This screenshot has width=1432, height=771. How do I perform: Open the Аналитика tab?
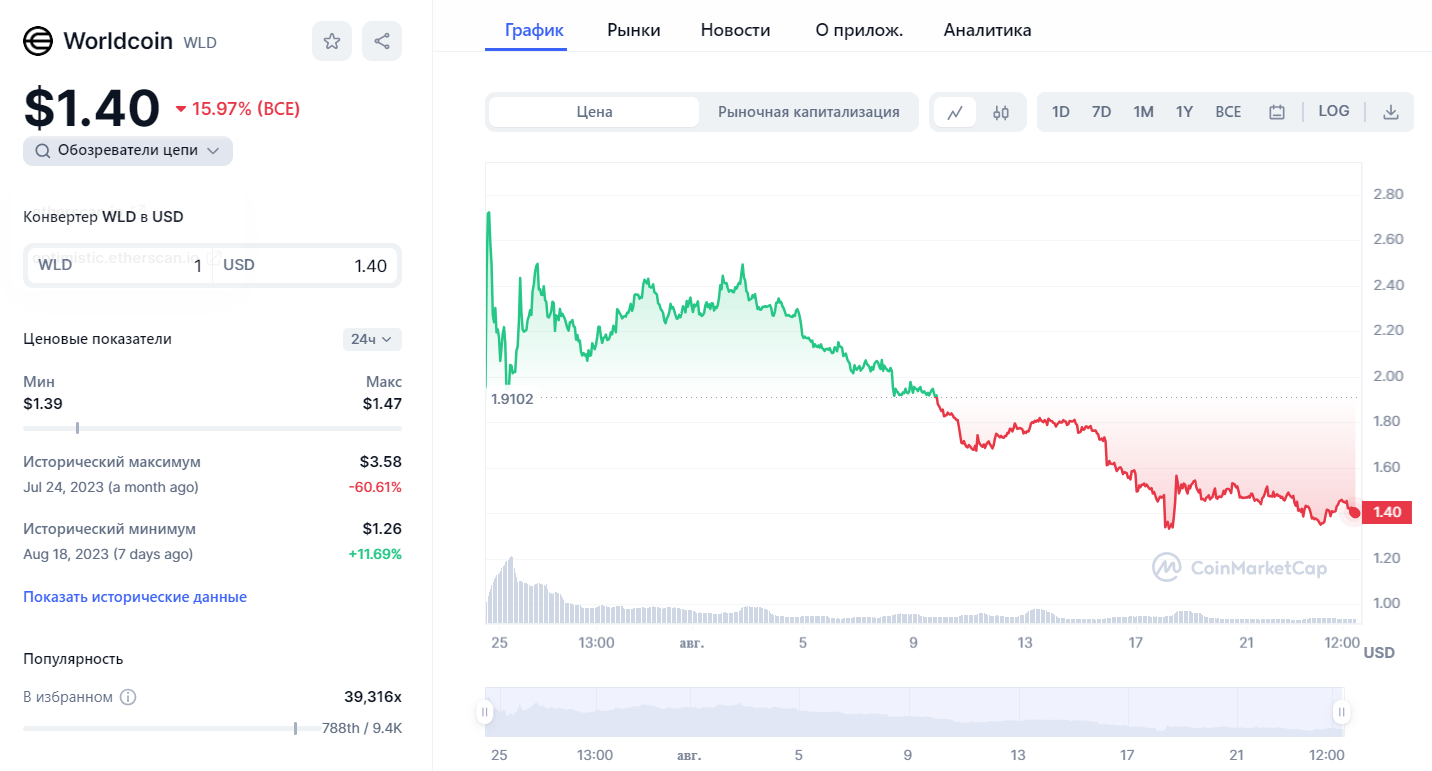(988, 30)
